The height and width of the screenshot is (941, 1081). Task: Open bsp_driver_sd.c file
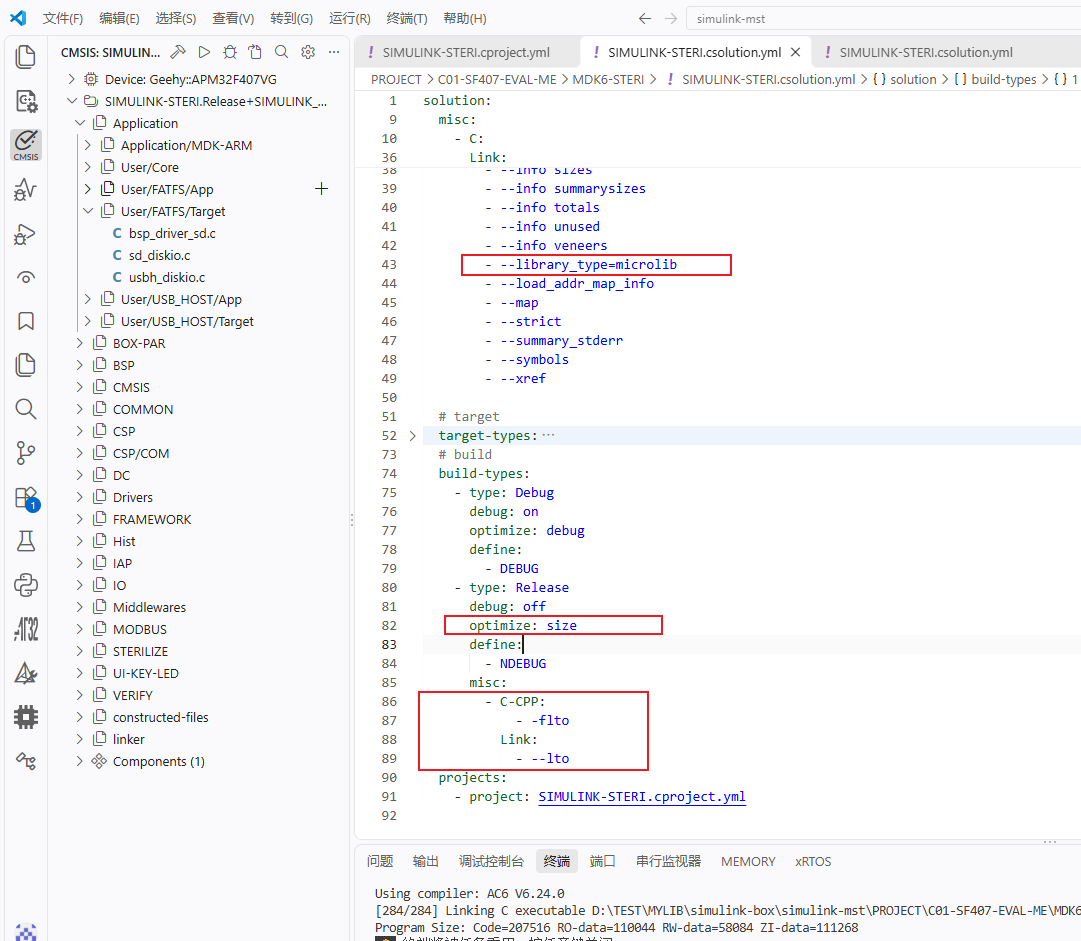[172, 233]
